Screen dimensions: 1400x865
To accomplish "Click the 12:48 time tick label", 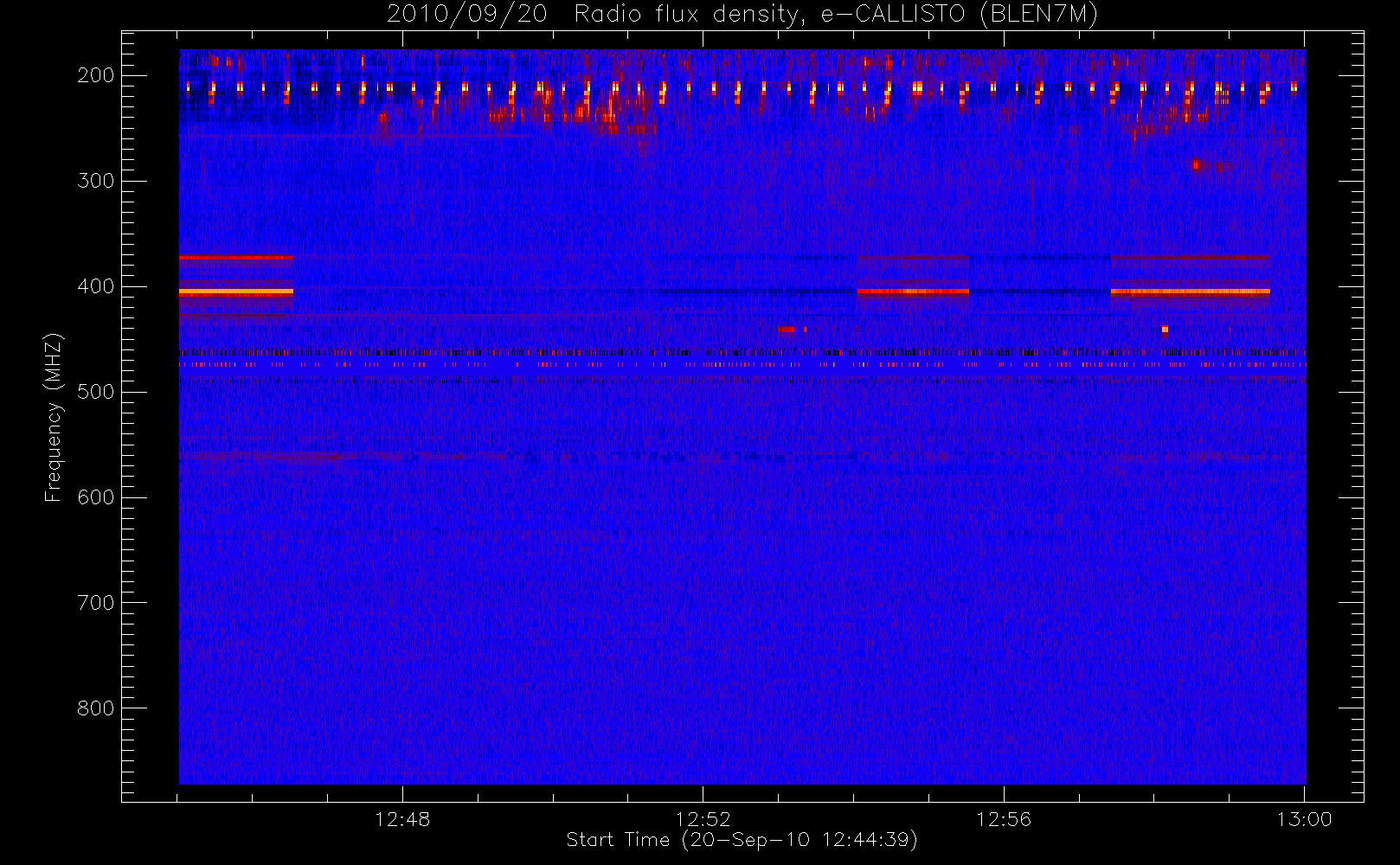I will 402,819.
